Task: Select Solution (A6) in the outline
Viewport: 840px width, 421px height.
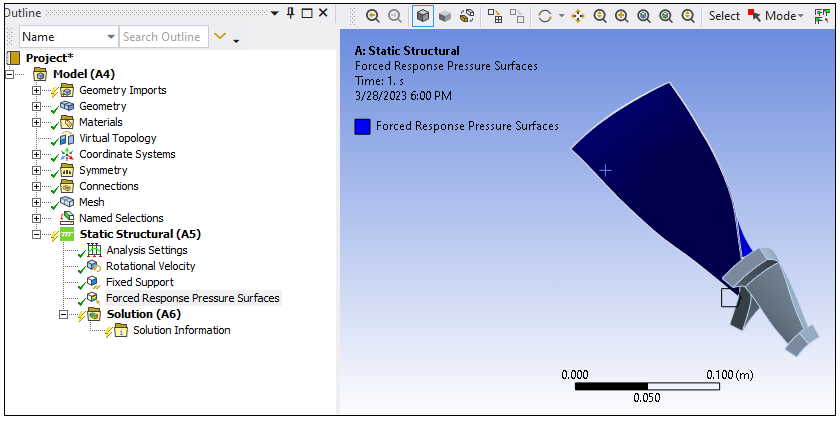Action: click(x=144, y=314)
